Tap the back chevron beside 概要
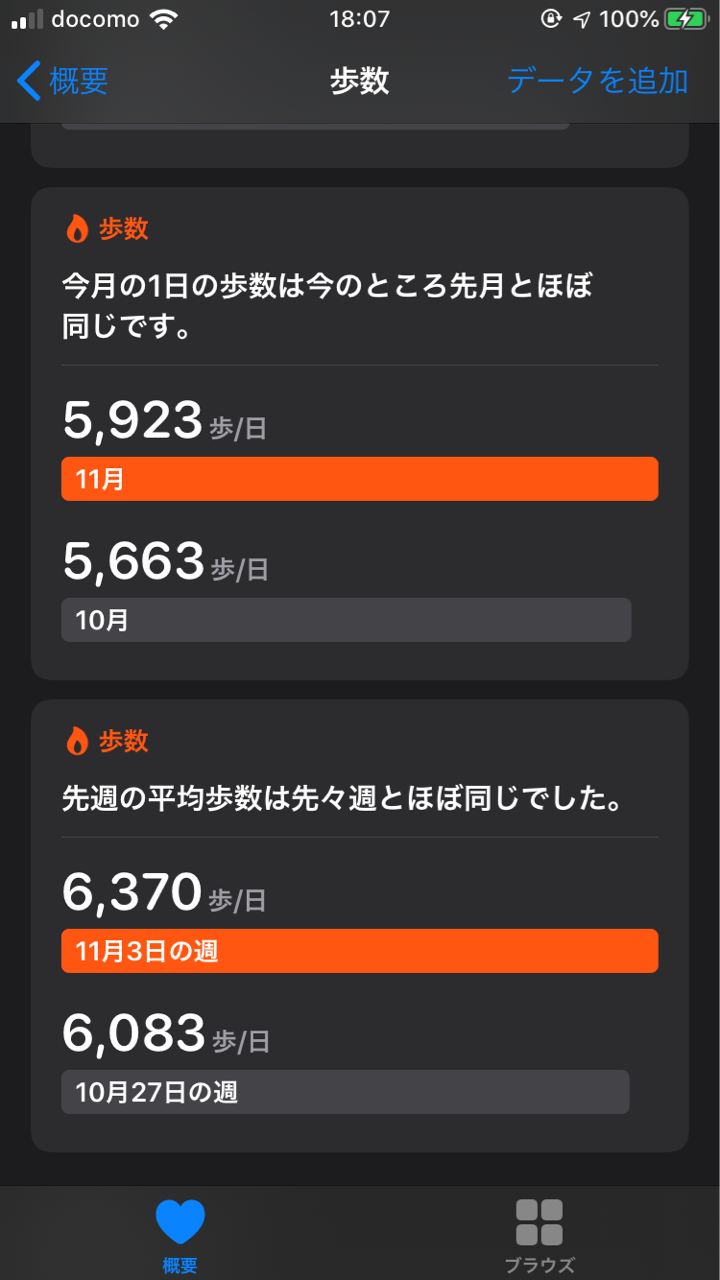720x1280 pixels. (29, 81)
